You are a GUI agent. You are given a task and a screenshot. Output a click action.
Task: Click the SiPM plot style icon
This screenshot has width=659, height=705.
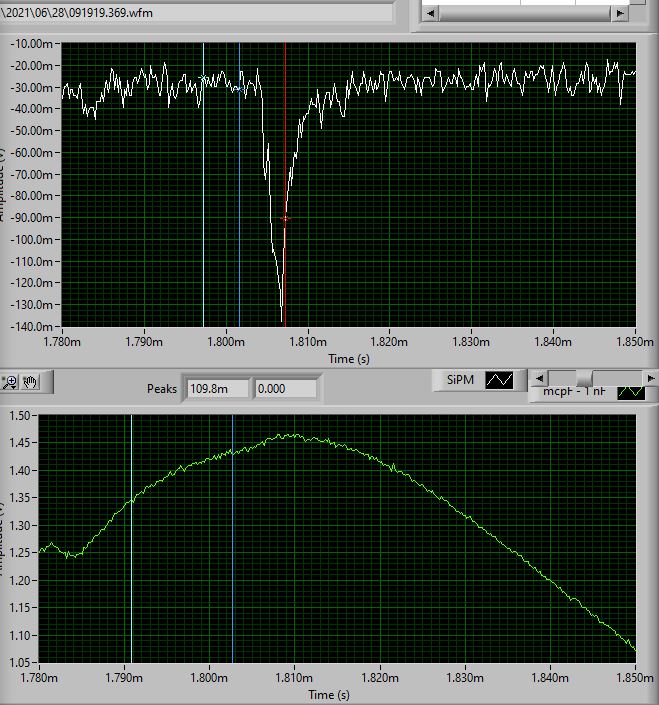499,380
